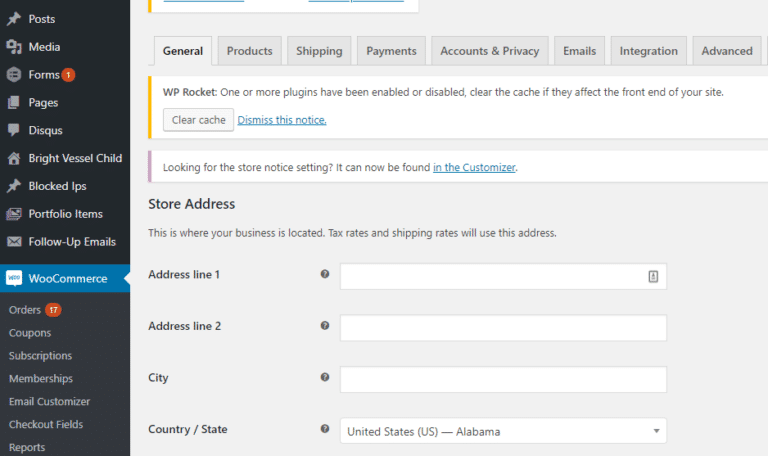Click the Clear cache button
This screenshot has height=456, width=768.
[x=198, y=120]
